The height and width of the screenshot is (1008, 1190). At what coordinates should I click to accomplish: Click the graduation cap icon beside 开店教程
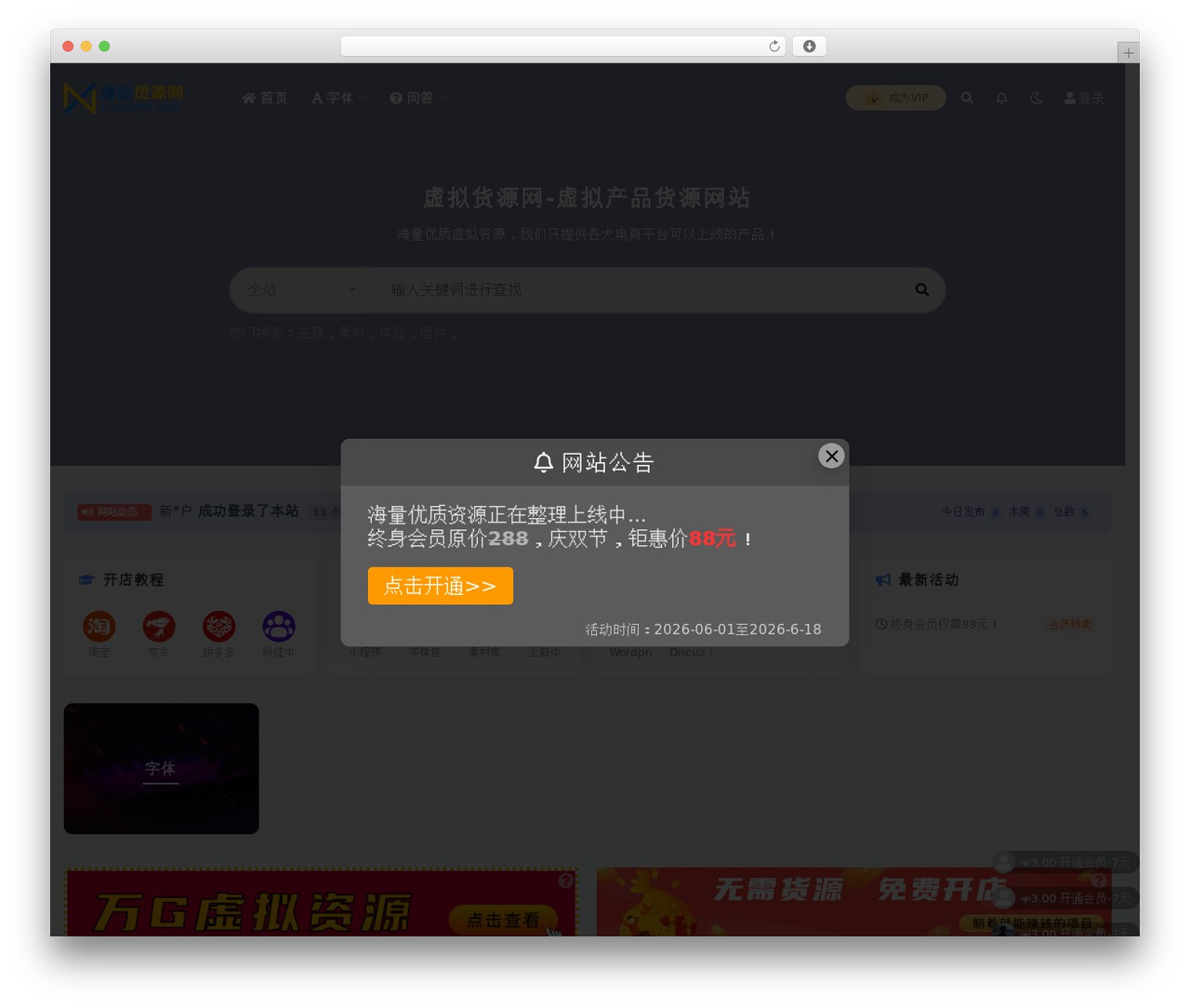86,580
